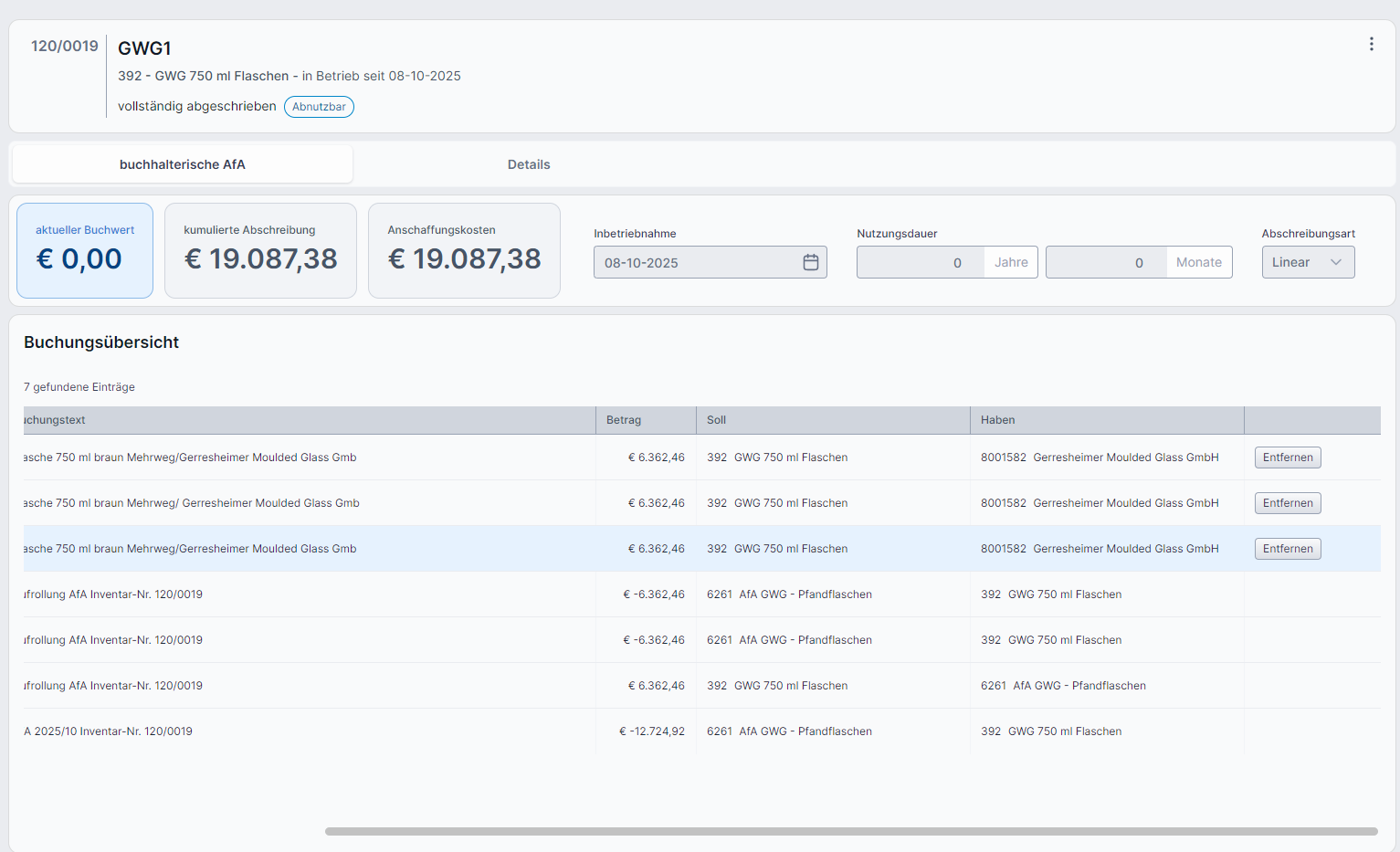1400x852 pixels.
Task: Click the Soll column header
Action: click(717, 420)
